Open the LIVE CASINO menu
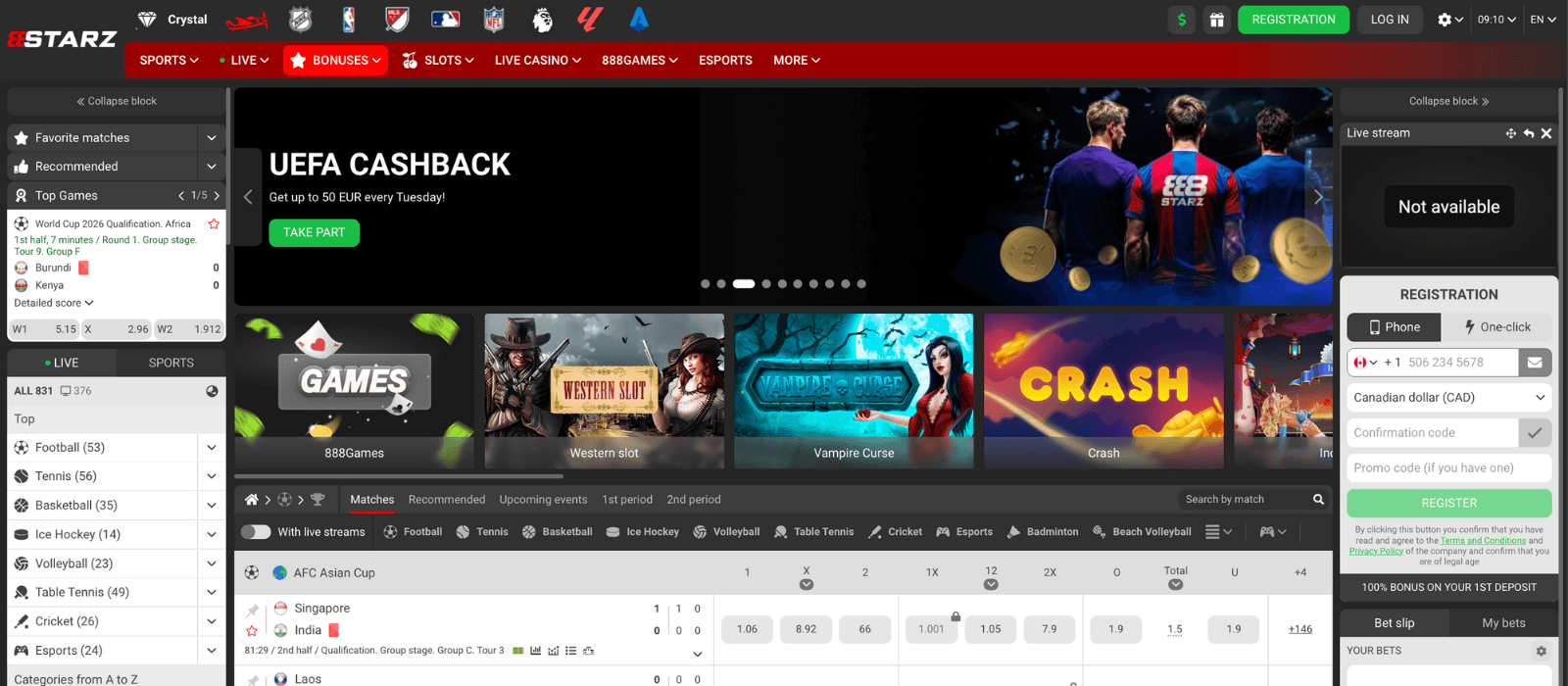1568x686 pixels. point(537,61)
